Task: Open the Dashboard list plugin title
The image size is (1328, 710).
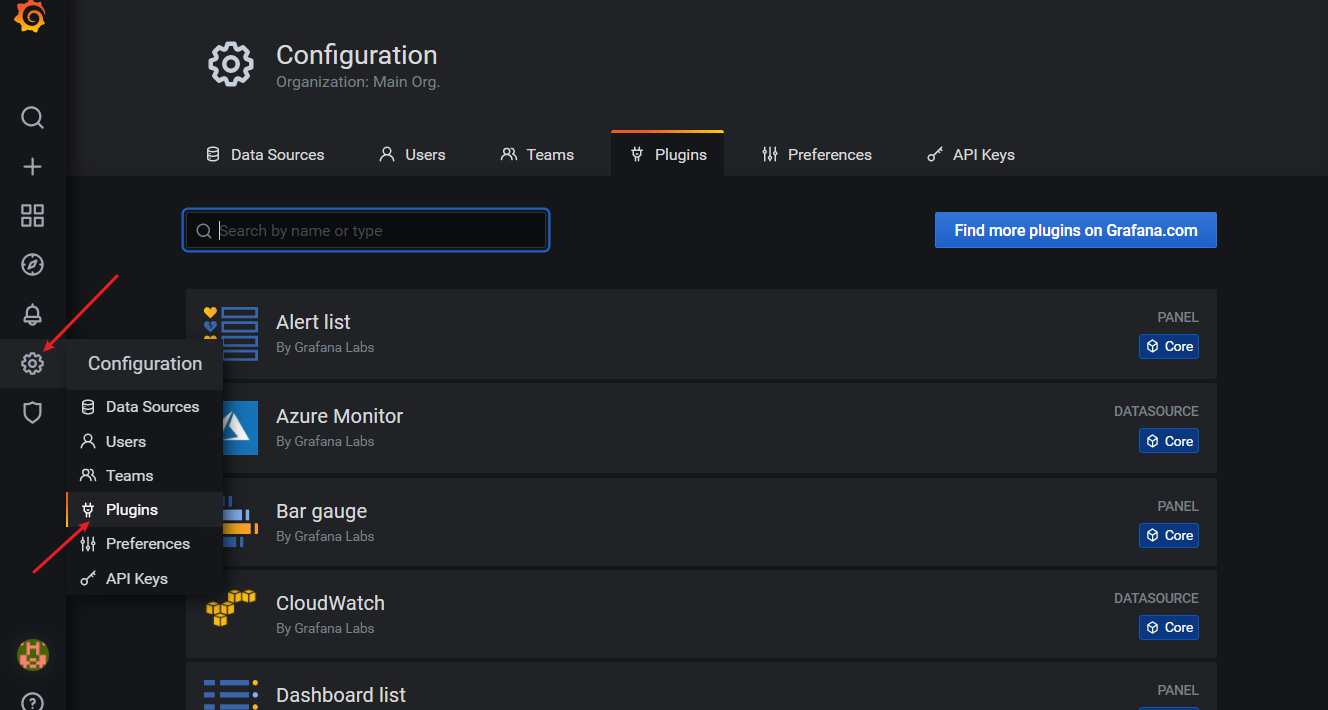Action: 341,695
